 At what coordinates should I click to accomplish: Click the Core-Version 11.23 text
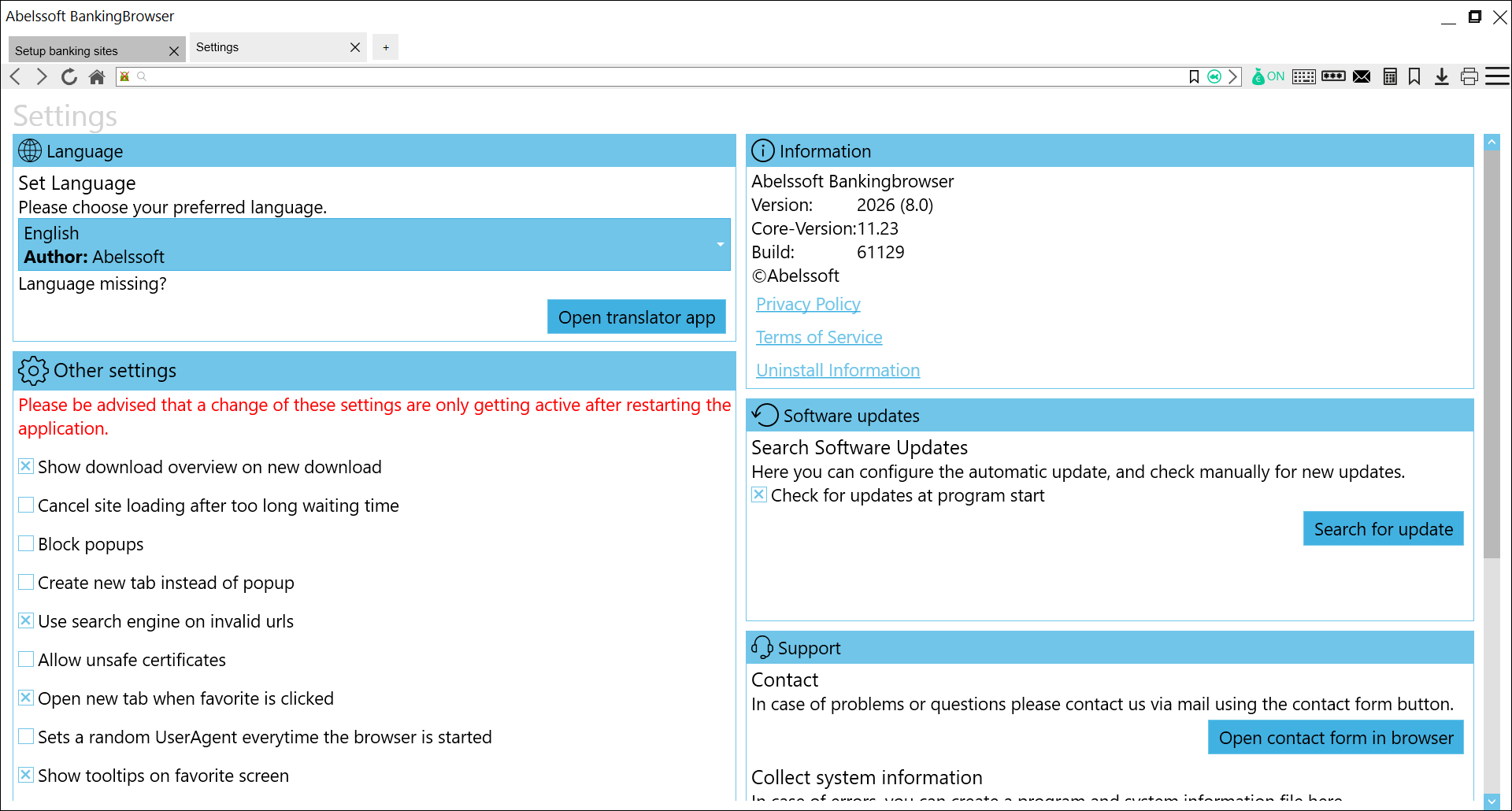click(x=878, y=228)
